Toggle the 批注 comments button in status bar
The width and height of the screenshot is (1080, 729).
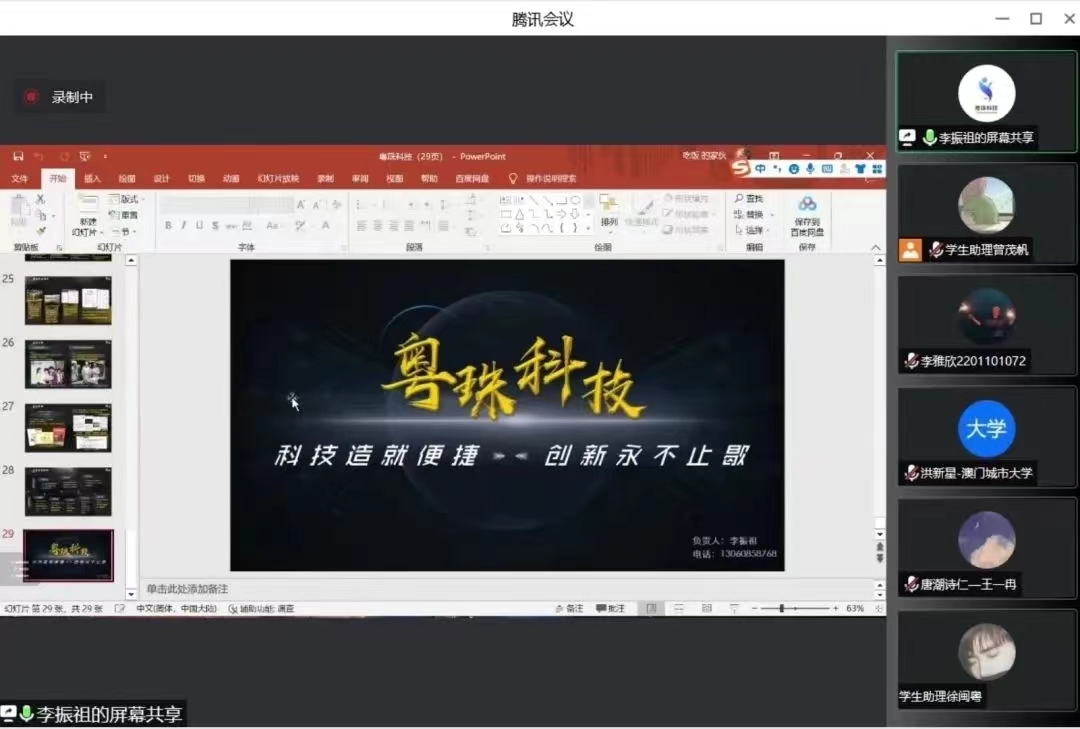click(610, 608)
